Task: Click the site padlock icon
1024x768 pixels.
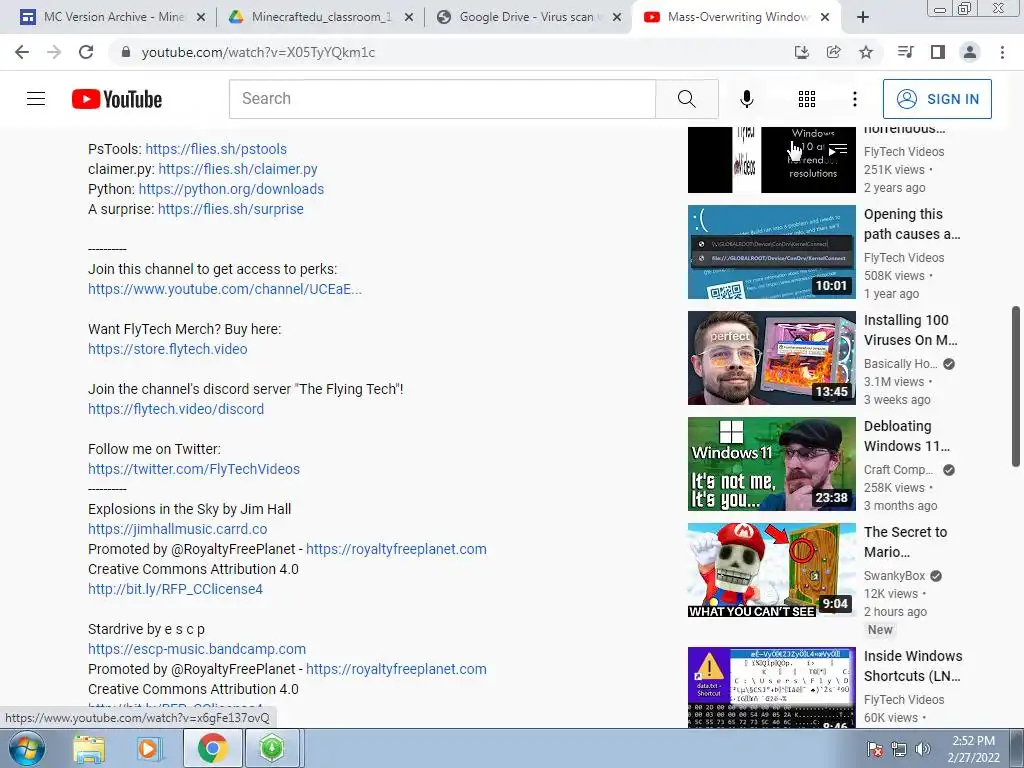Action: tap(126, 52)
